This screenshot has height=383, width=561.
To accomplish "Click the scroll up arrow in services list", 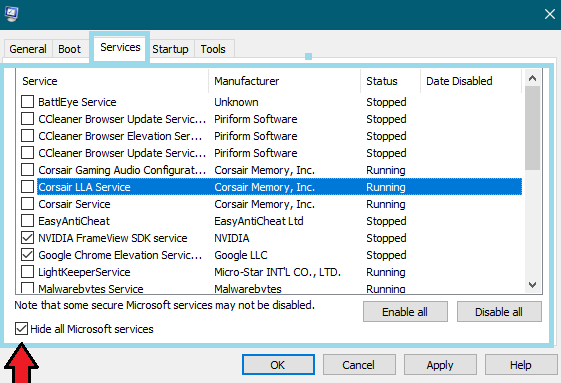I will [532, 78].
